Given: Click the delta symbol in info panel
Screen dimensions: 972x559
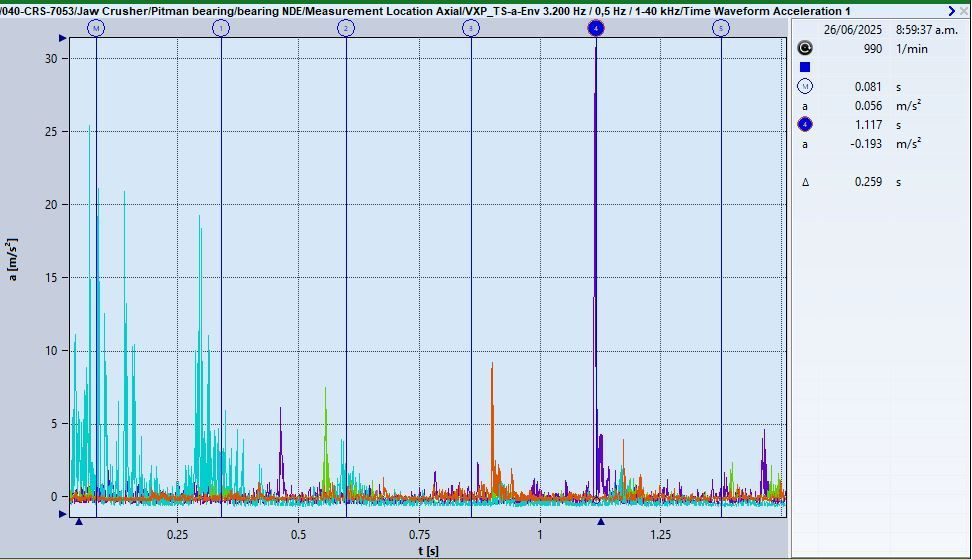Looking at the screenshot, I should [805, 182].
